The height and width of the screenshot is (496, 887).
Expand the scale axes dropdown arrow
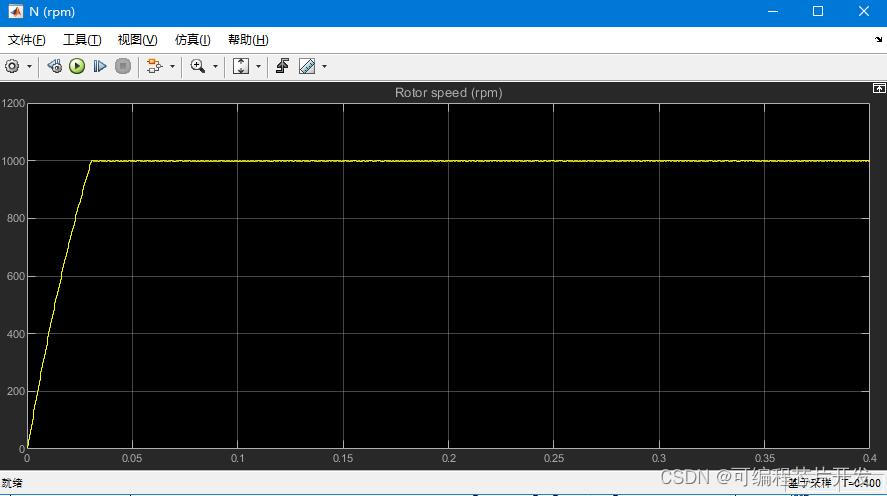[x=259, y=67]
